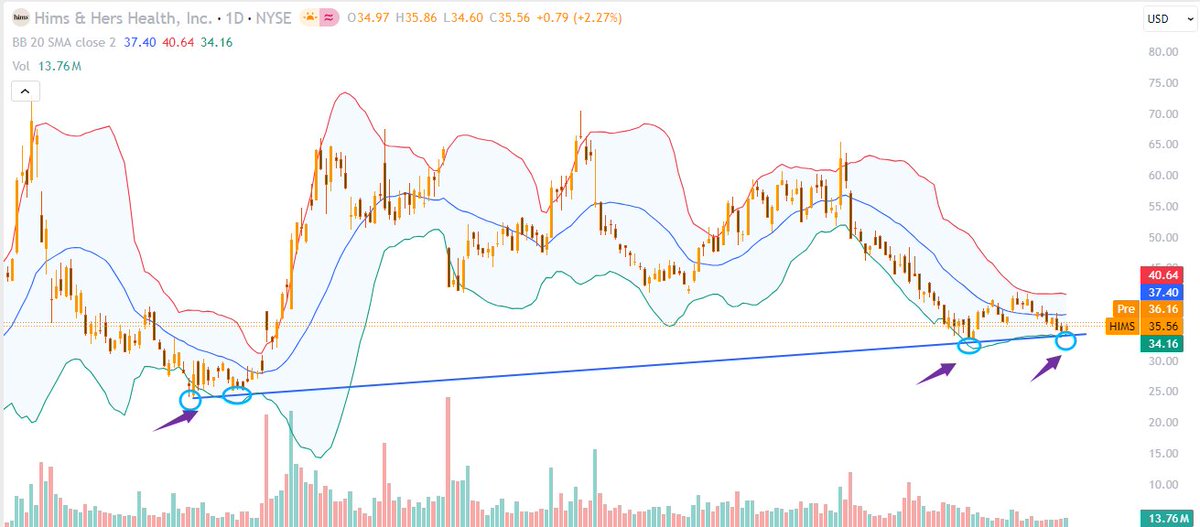Select the Vol indicator legend
Screen dimensions: 1200x527
(19, 68)
